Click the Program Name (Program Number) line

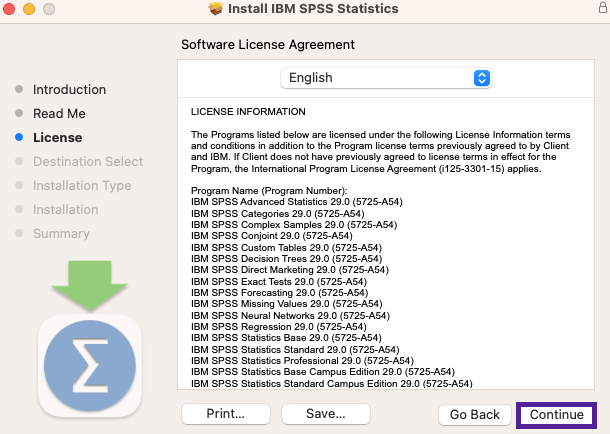(x=269, y=191)
